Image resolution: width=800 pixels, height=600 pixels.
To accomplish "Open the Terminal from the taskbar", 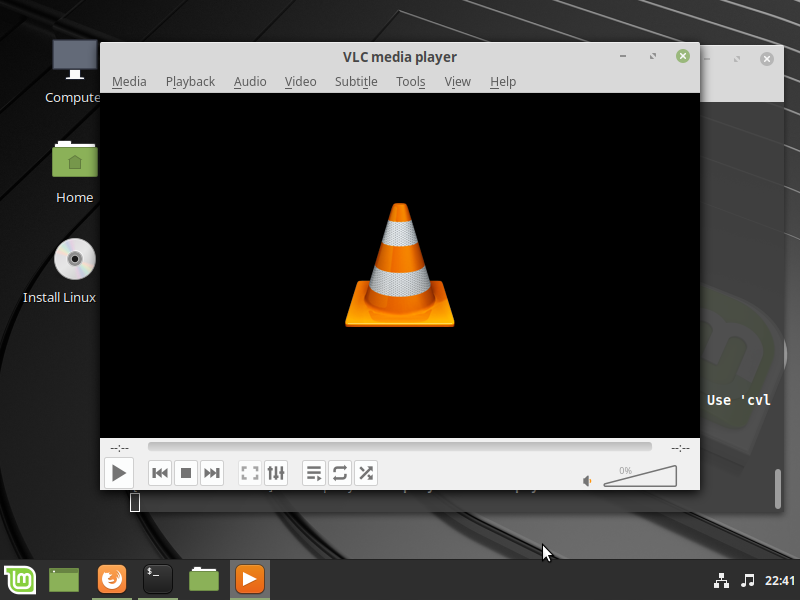I will click(x=158, y=580).
